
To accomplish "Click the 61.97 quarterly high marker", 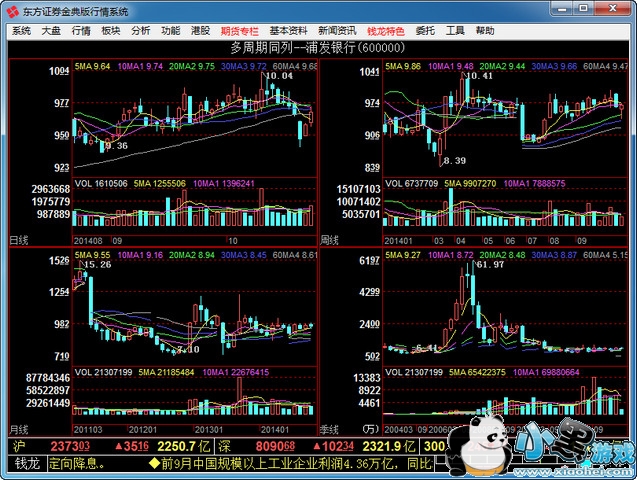I will [490, 265].
